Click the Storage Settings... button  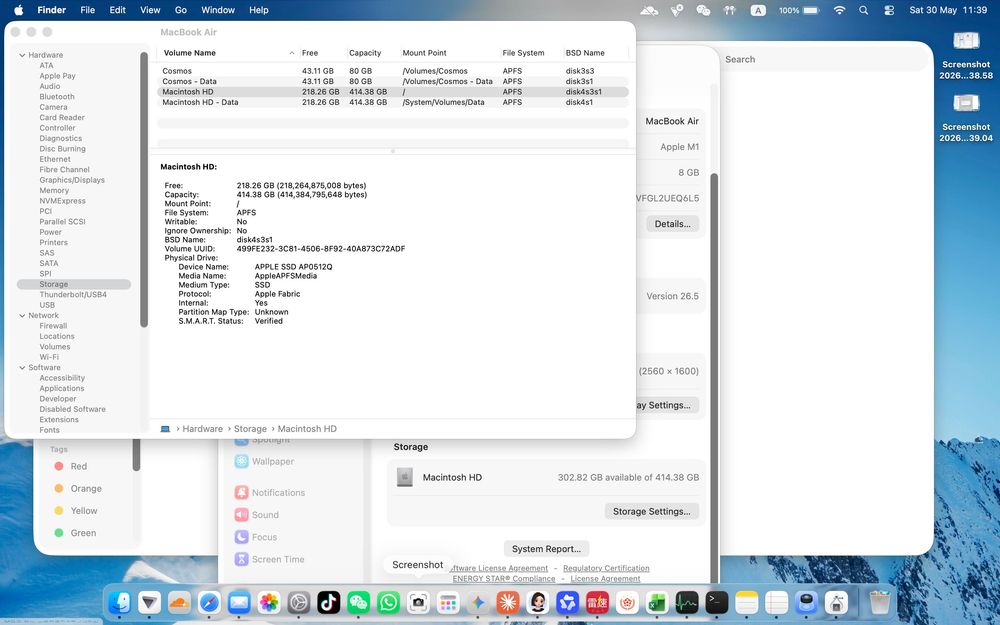click(652, 511)
